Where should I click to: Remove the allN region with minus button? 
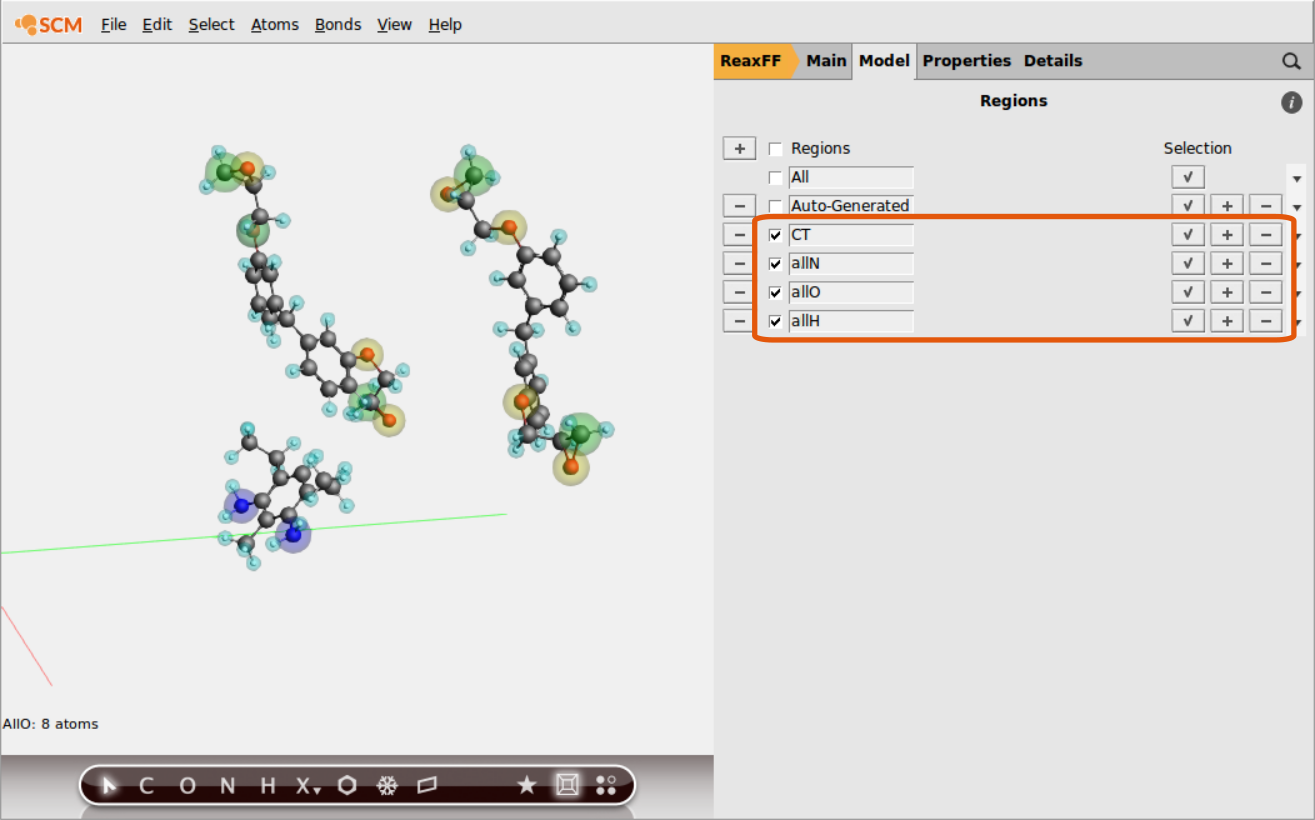point(739,264)
